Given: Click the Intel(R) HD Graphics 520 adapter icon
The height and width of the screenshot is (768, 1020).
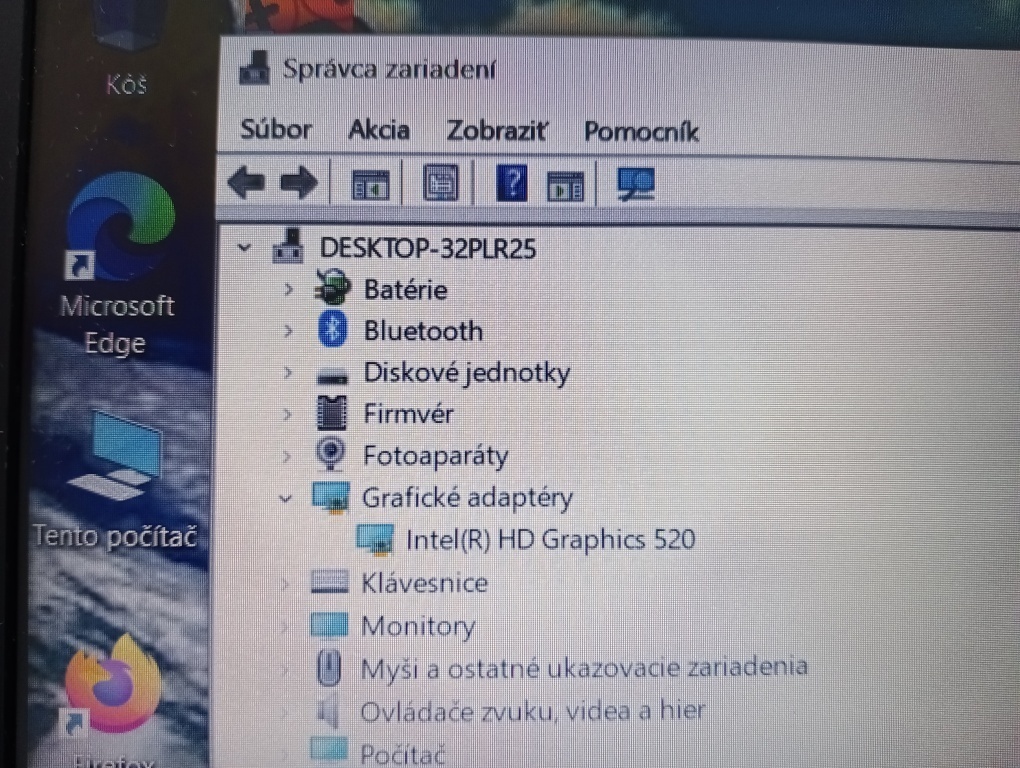Looking at the screenshot, I should tap(378, 539).
